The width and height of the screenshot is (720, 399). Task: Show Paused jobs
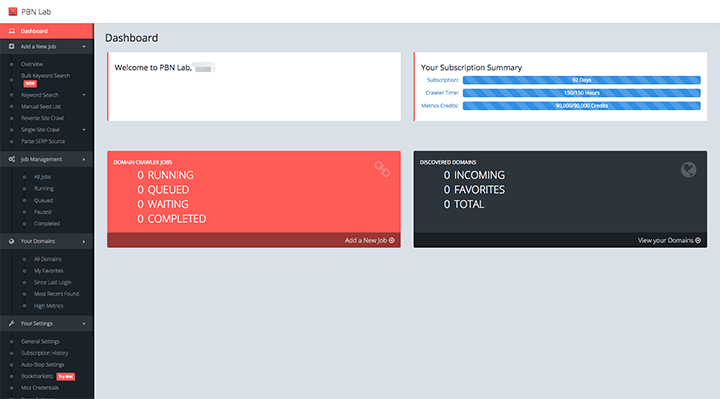42,212
